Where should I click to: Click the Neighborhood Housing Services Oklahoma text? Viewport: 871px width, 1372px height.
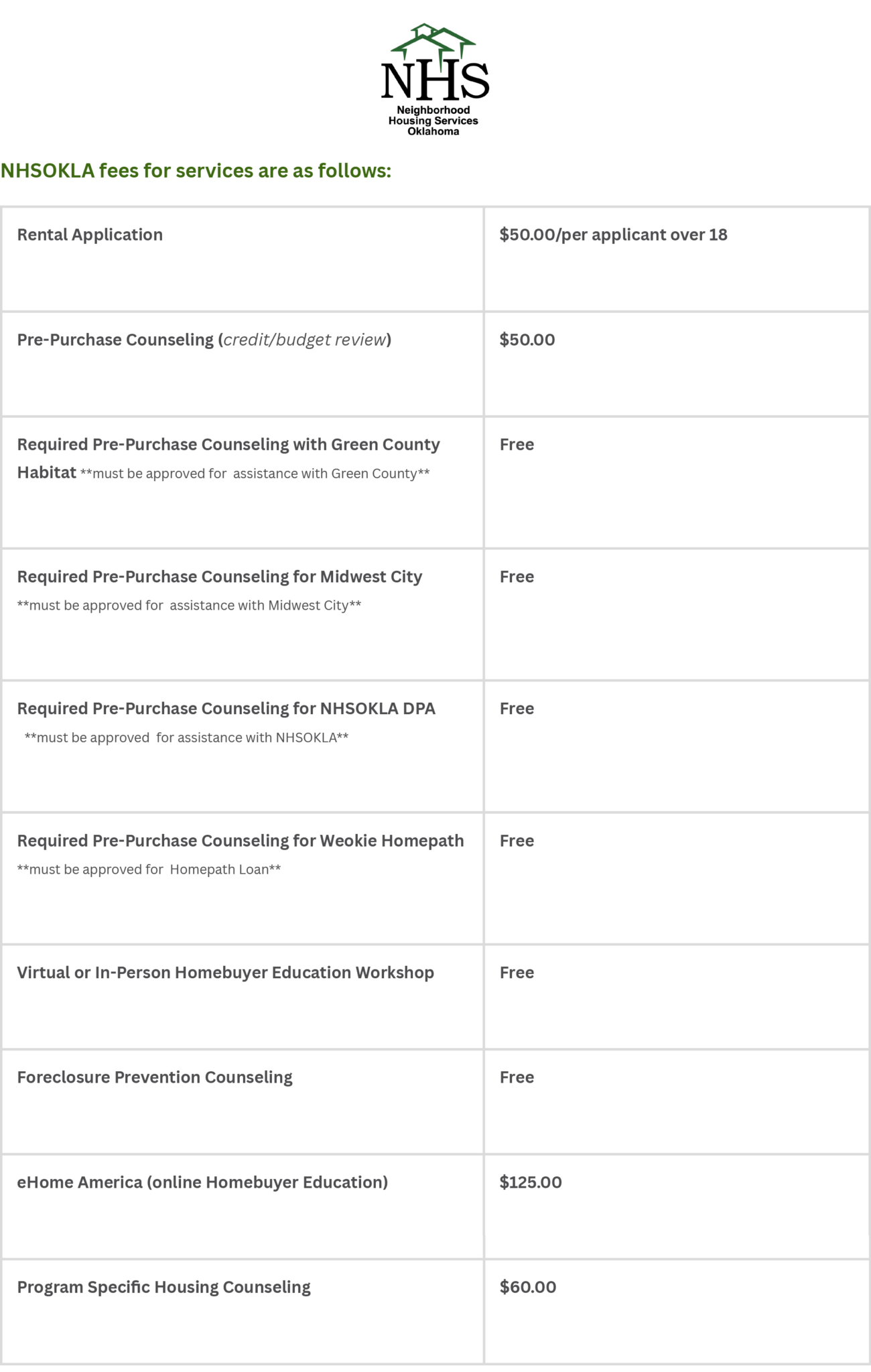point(433,121)
